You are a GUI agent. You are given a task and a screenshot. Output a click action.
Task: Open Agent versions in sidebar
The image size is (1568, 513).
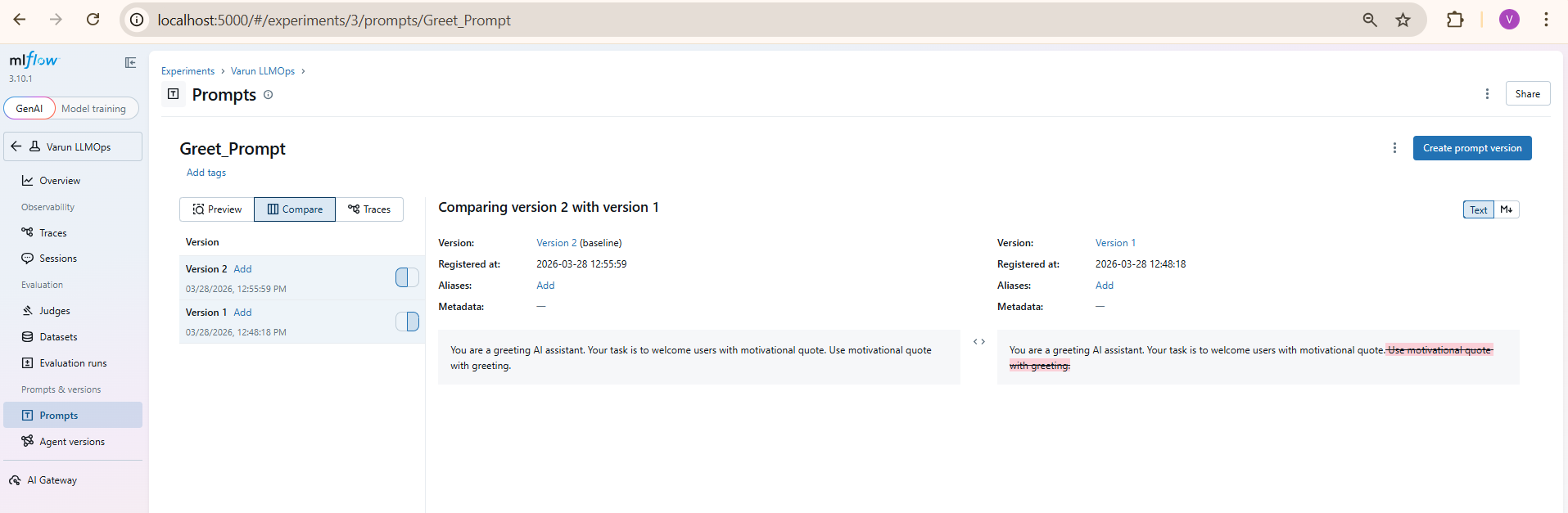point(73,442)
